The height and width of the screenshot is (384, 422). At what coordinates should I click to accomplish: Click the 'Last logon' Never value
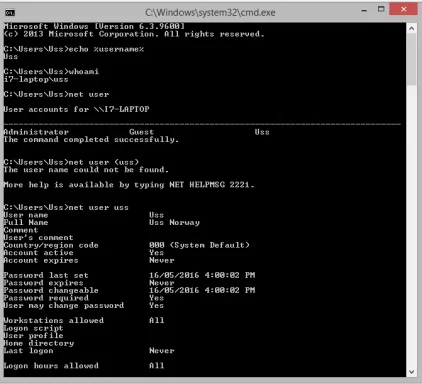[x=162, y=351]
